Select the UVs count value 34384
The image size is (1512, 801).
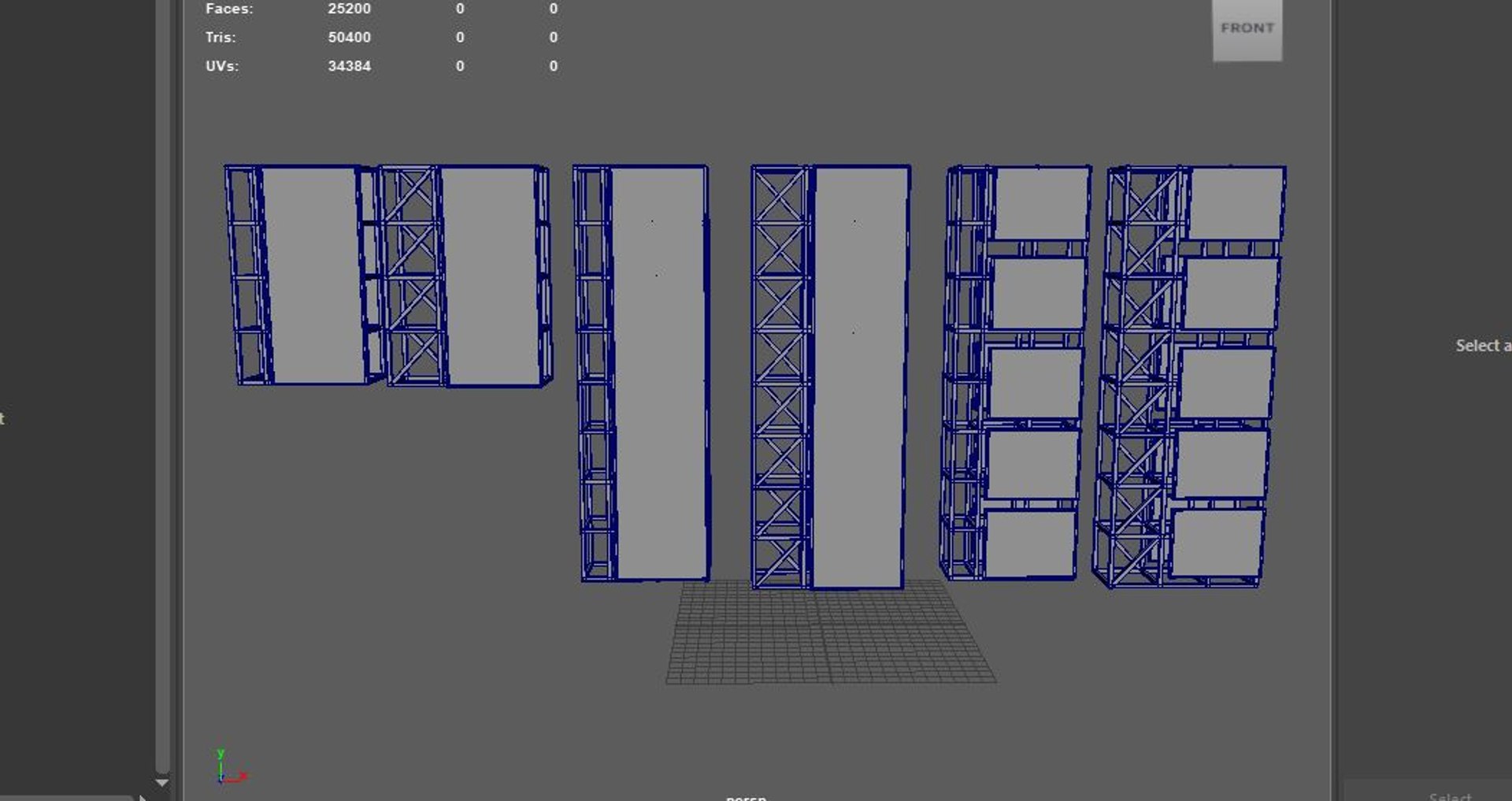349,66
